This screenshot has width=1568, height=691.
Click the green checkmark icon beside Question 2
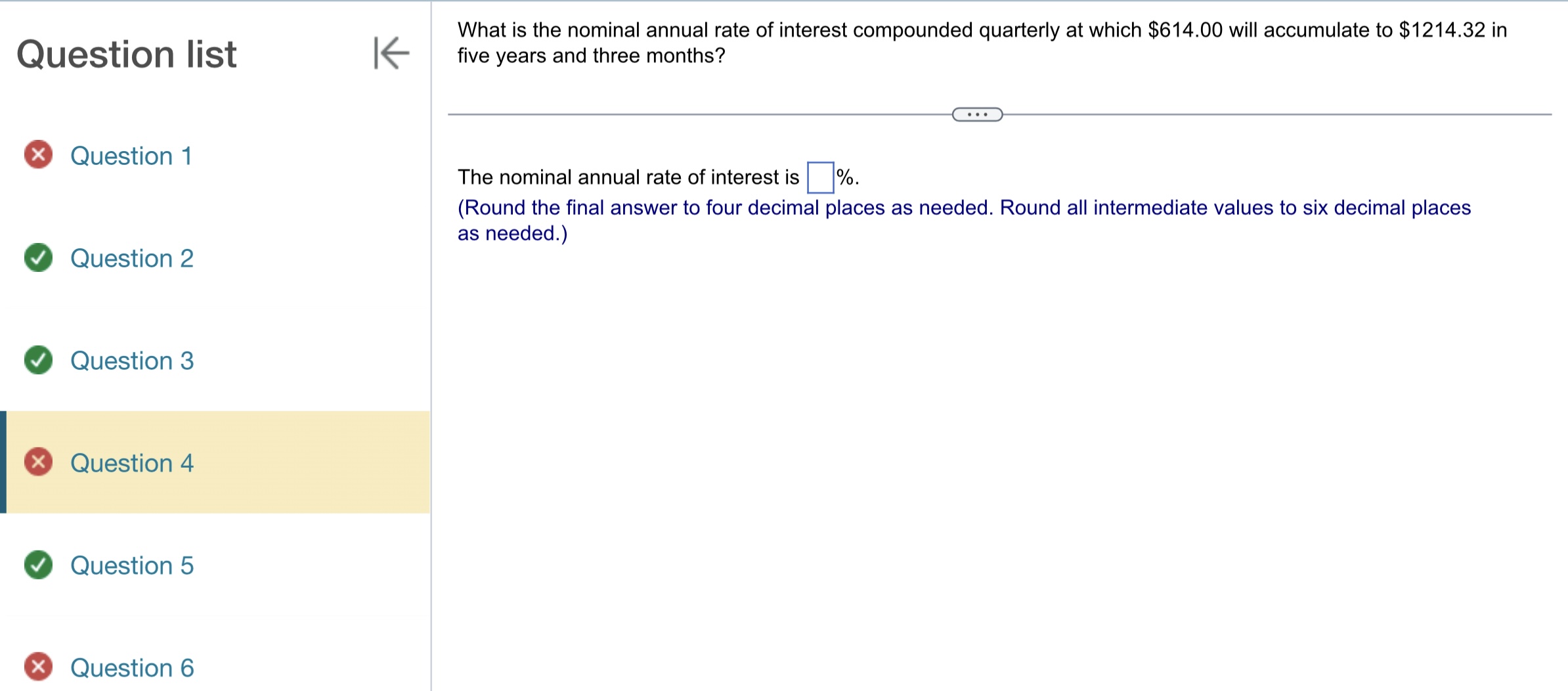point(38,258)
